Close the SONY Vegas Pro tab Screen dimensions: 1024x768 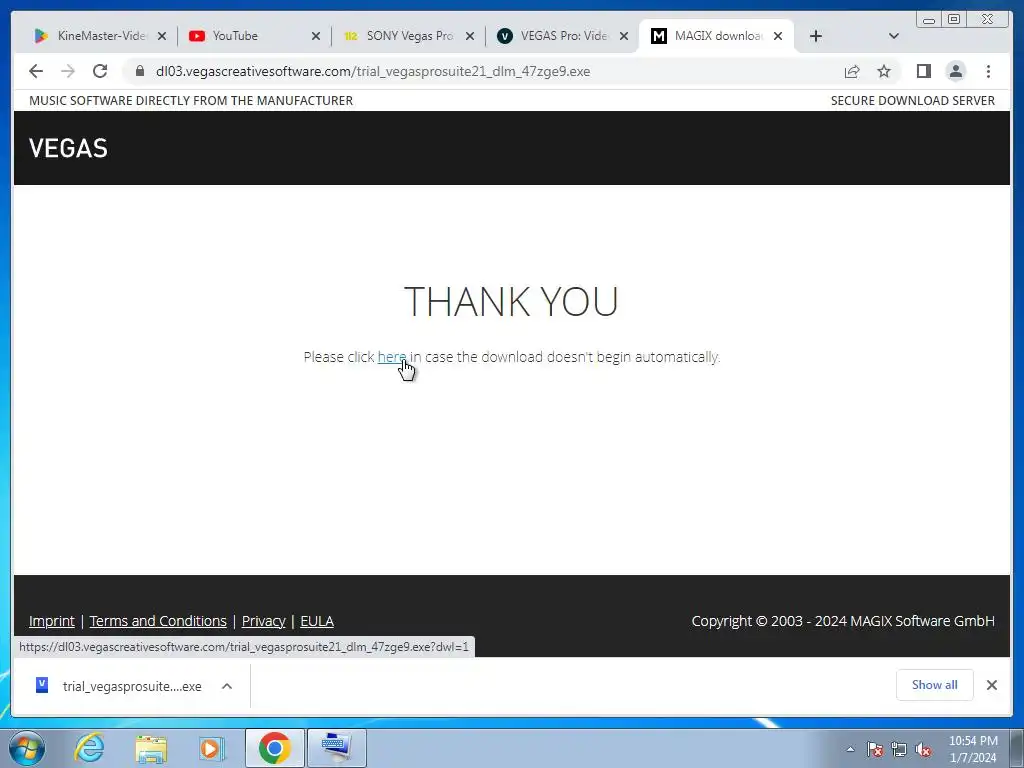pos(470,36)
